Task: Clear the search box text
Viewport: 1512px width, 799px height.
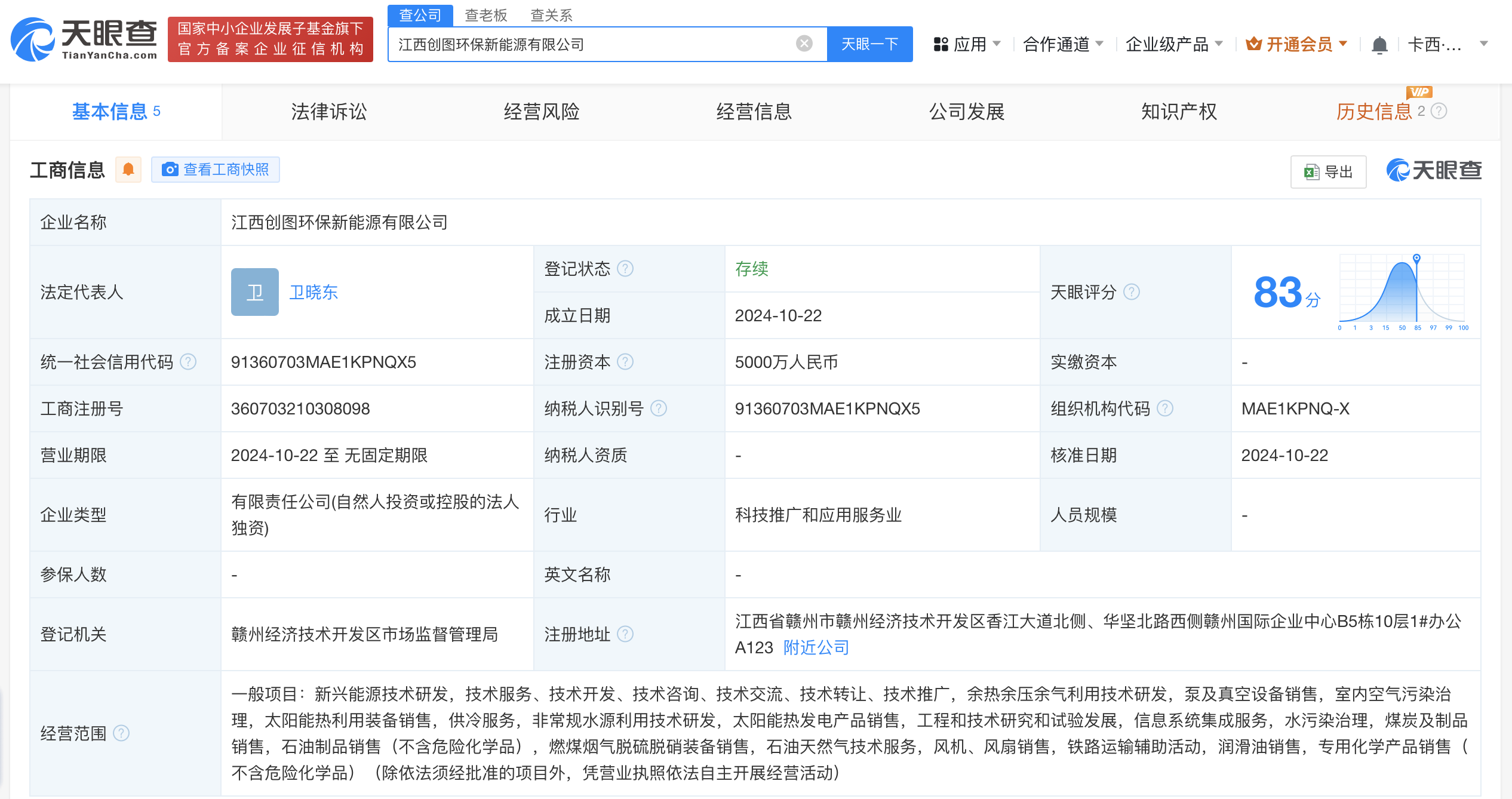Action: pos(804,44)
